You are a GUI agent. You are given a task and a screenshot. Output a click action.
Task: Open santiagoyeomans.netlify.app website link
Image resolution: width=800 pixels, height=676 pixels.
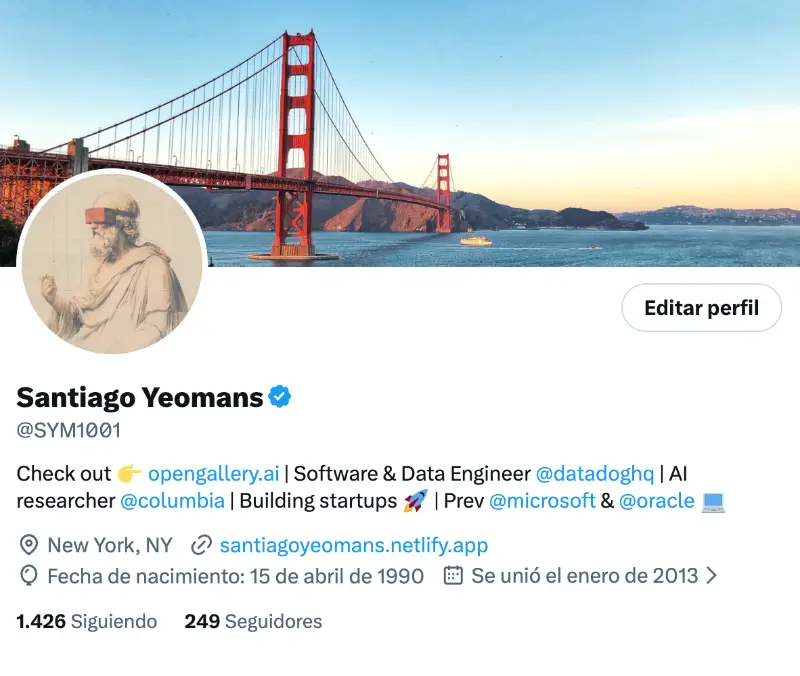pos(353,545)
